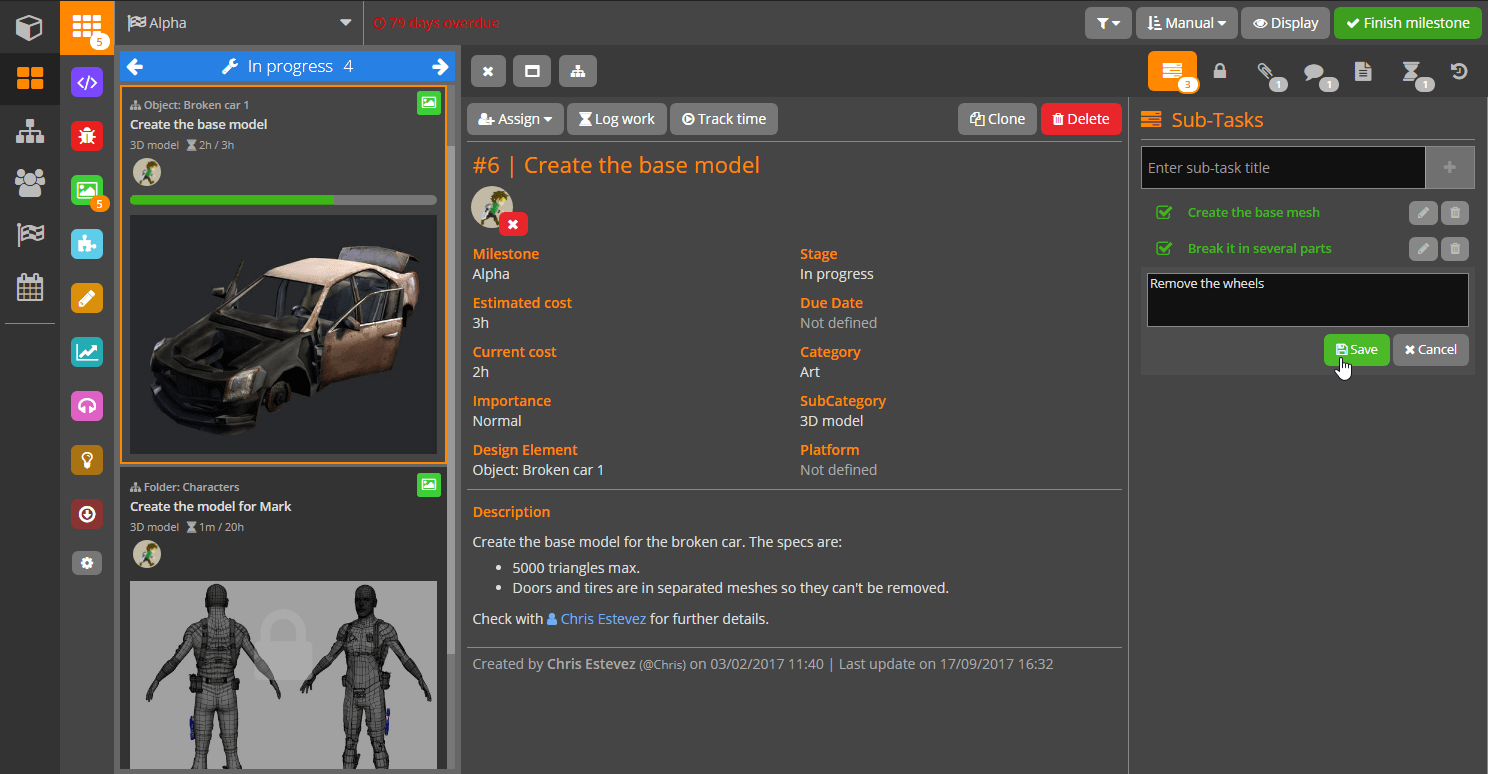The image size is (1488, 774).
Task: Click the red code icon in sidebar
Action: click(x=87, y=82)
